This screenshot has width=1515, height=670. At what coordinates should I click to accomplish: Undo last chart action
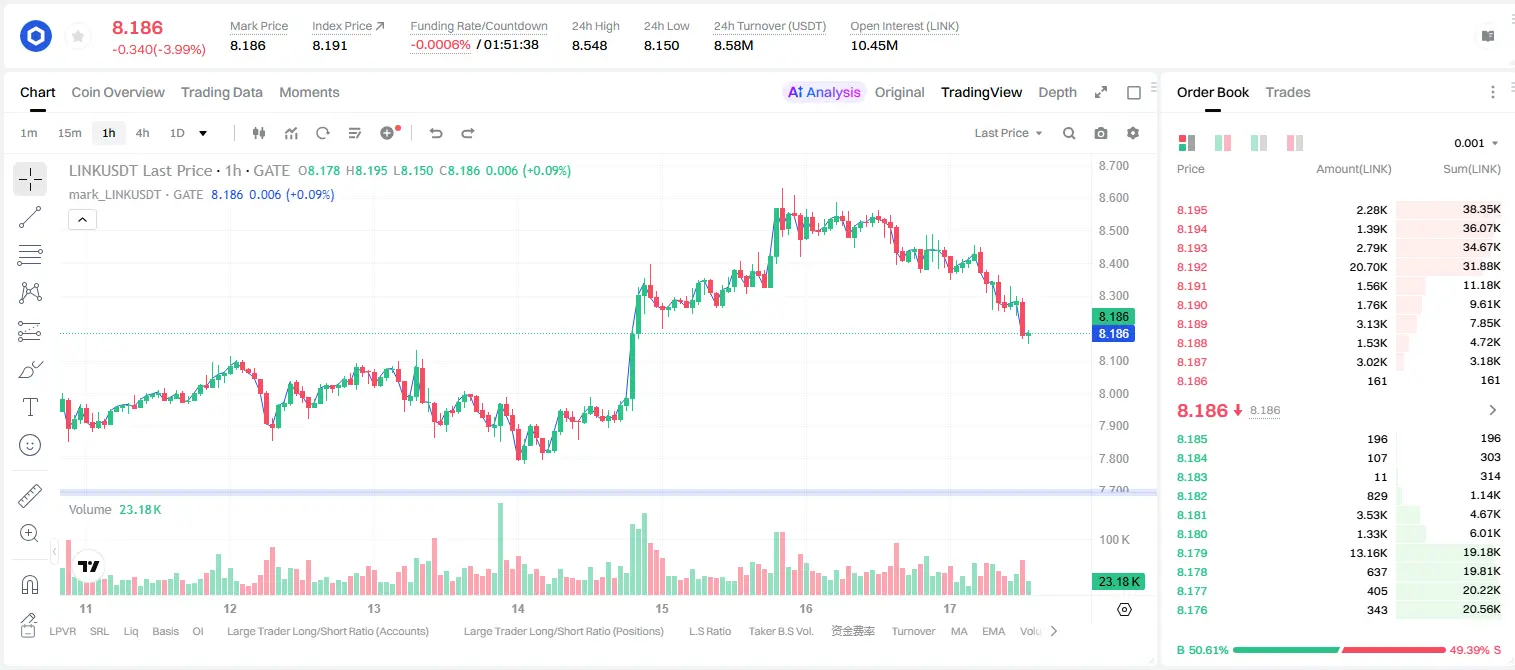point(436,133)
